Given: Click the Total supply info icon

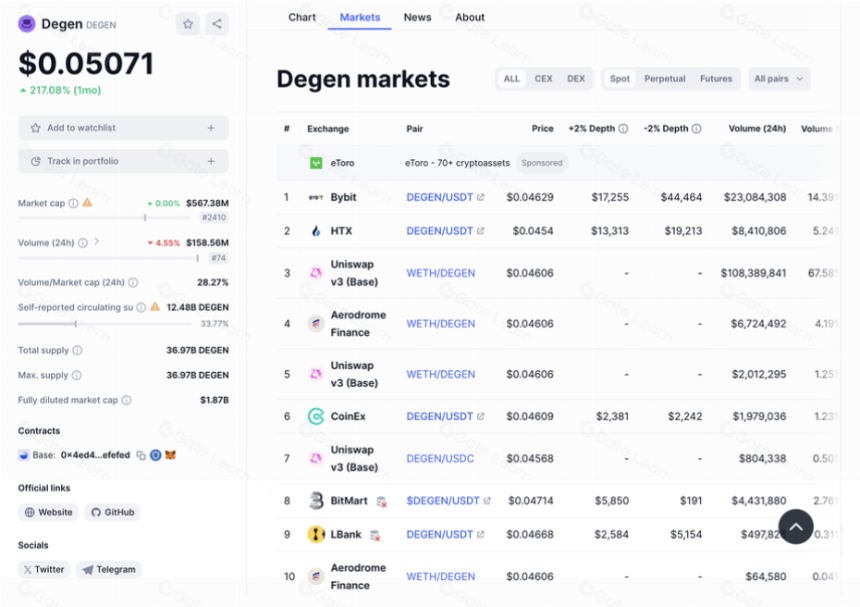Looking at the screenshot, I should pos(77,350).
